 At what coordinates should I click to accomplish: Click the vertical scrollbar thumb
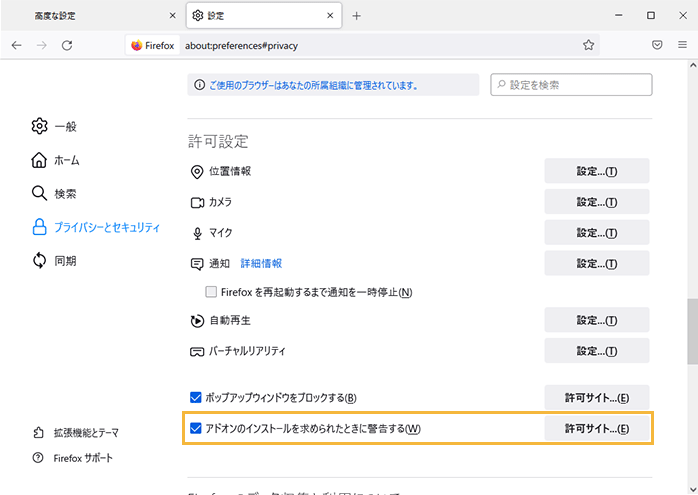coord(692,332)
